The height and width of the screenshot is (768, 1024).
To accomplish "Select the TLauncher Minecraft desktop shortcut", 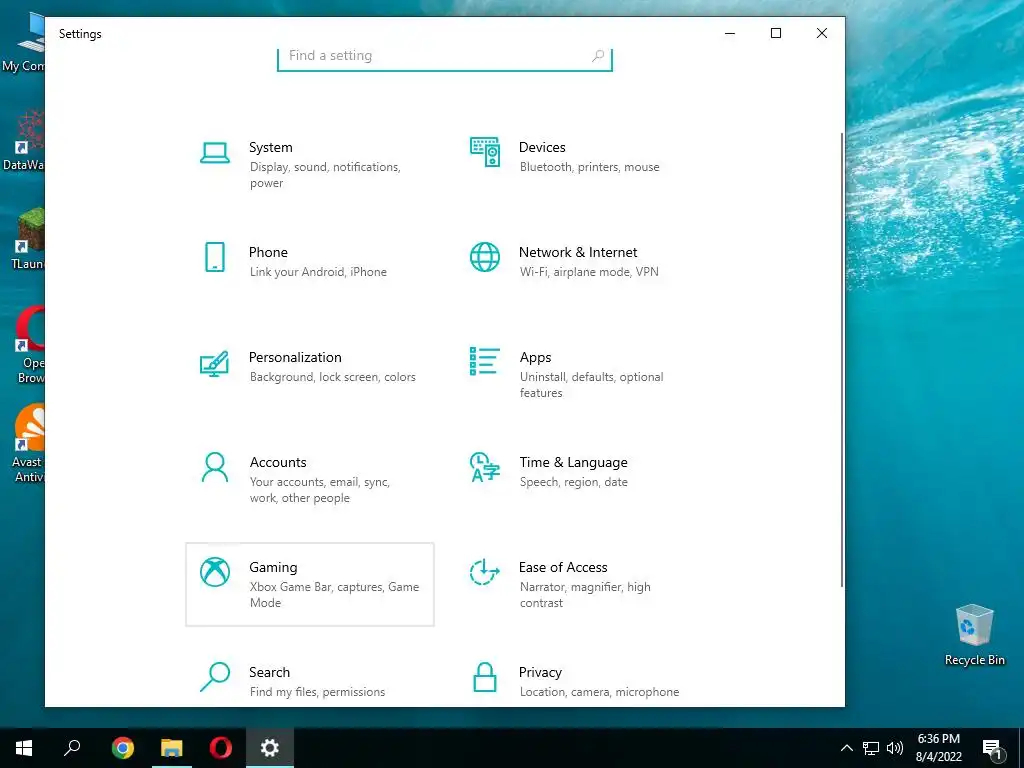I will point(27,238).
